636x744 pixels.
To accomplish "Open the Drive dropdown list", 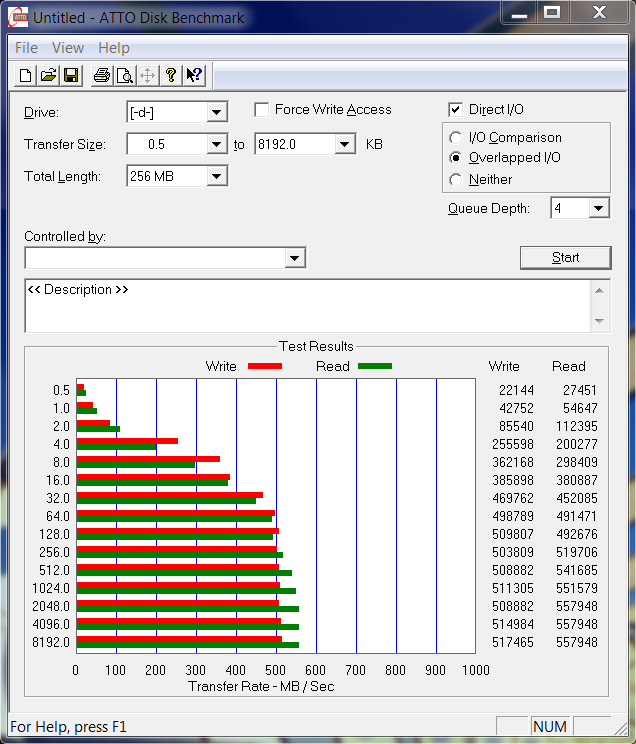I will [216, 113].
